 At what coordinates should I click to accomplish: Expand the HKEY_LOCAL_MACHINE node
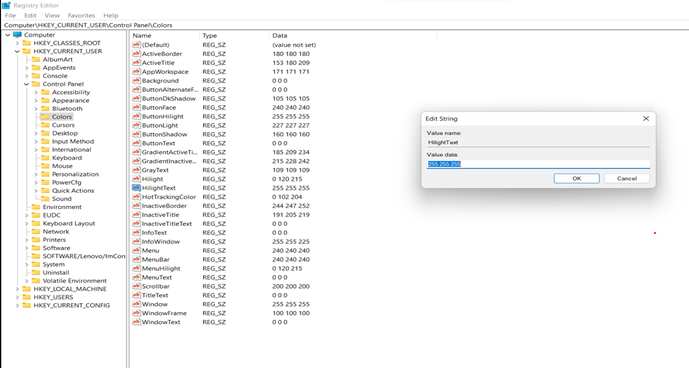(x=17, y=289)
